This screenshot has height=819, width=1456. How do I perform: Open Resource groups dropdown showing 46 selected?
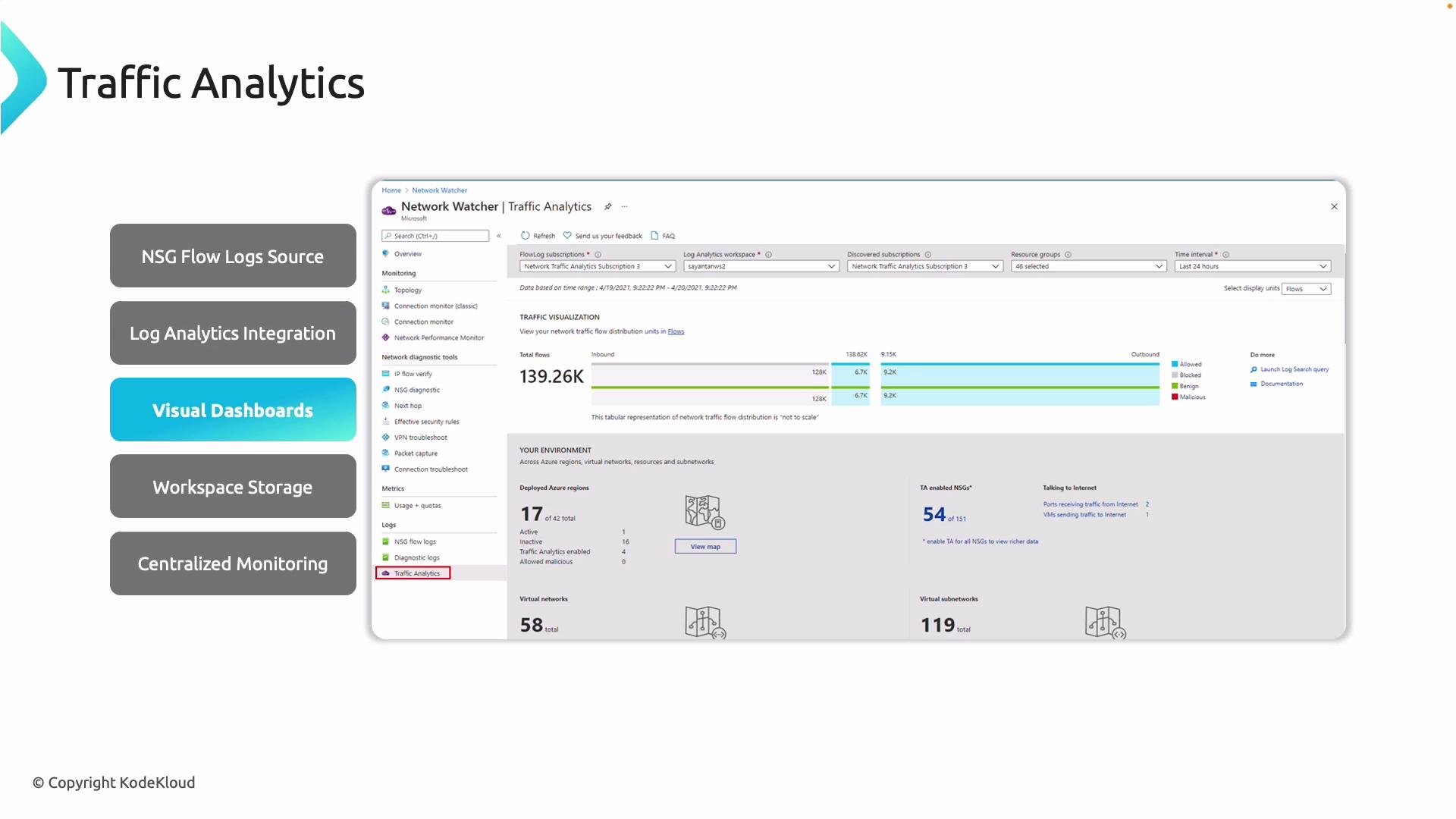pyautogui.click(x=1088, y=266)
